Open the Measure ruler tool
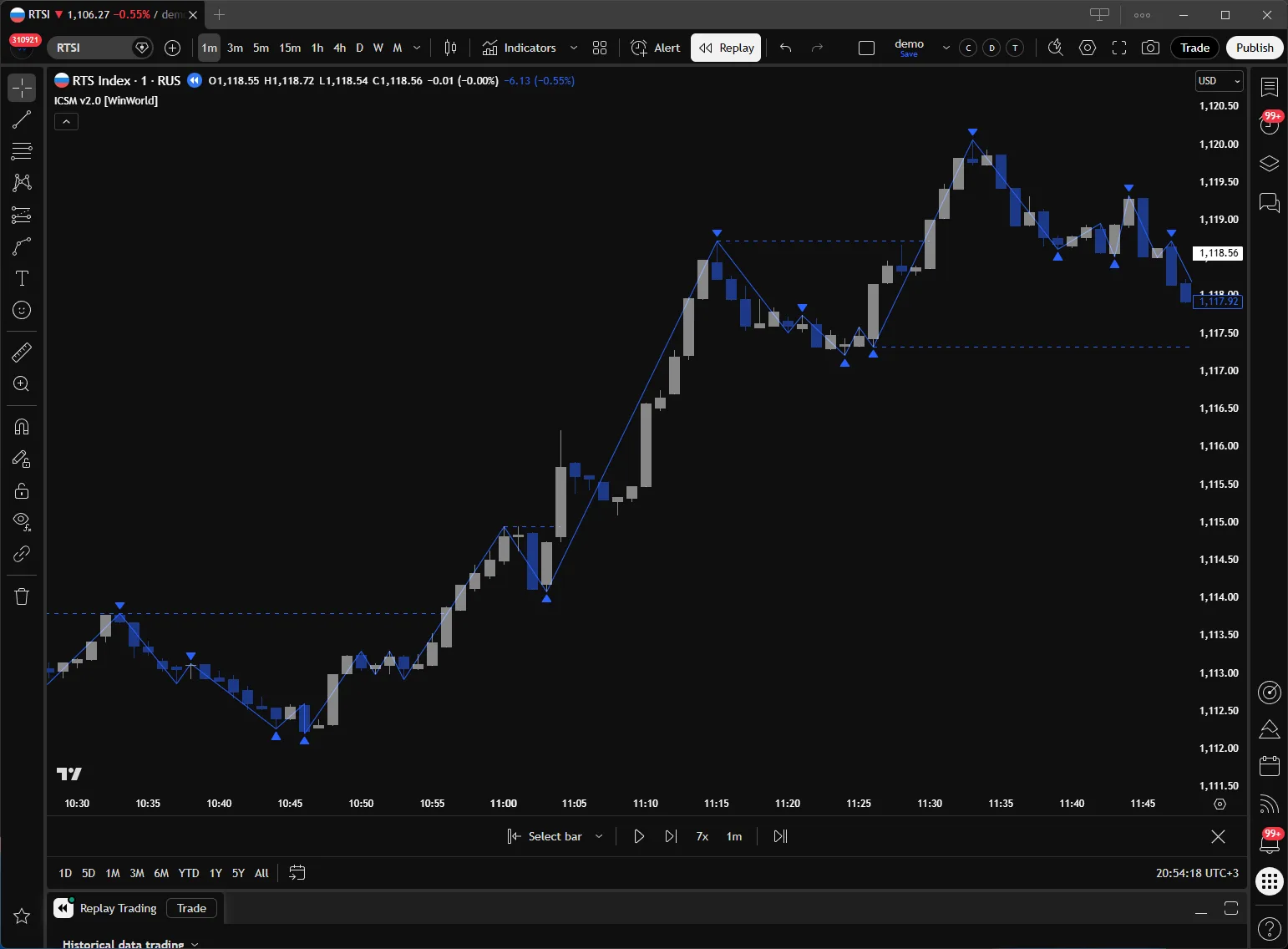1288x949 pixels. (22, 353)
